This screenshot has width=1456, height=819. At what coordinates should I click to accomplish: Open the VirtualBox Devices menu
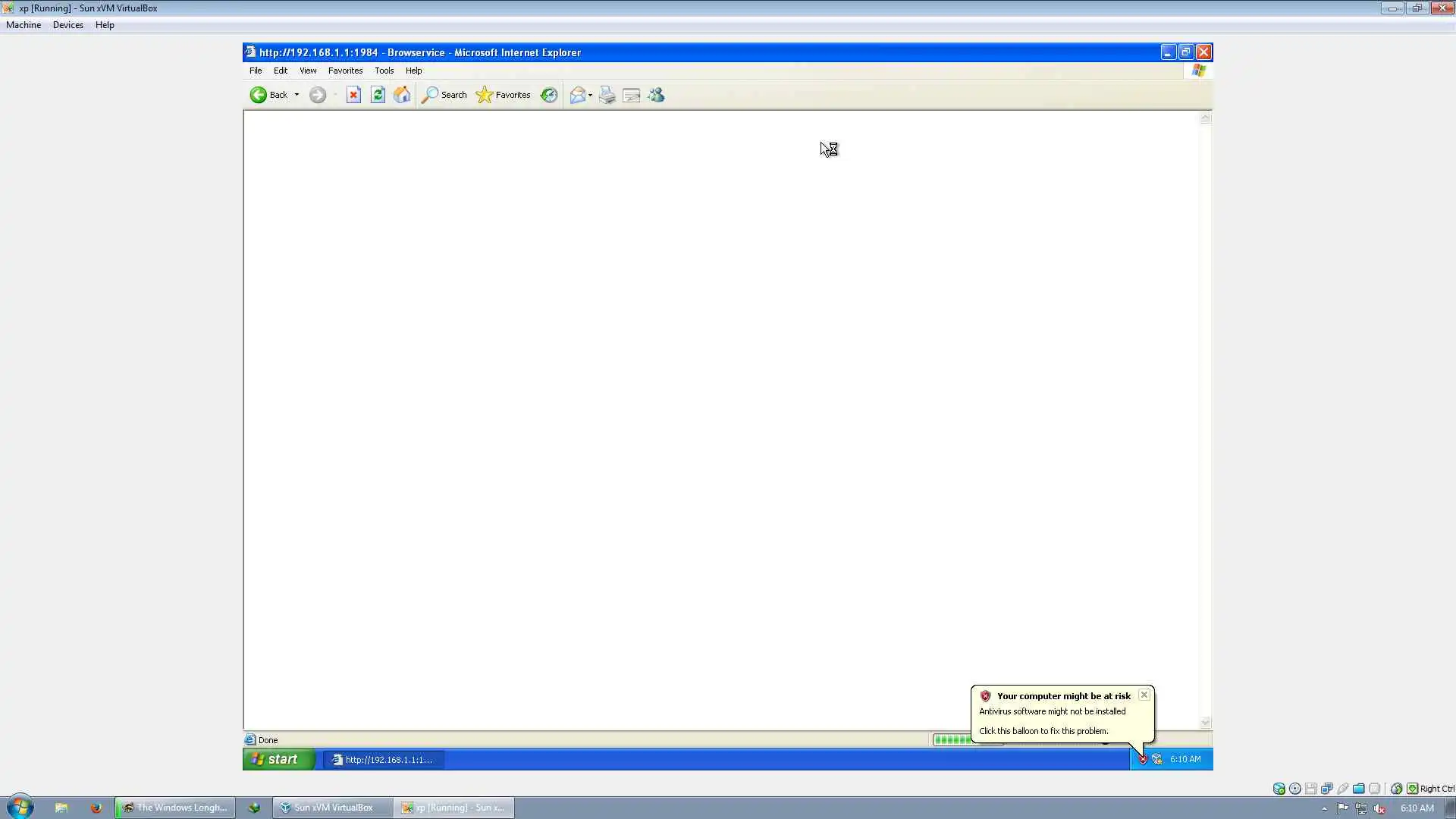point(67,25)
